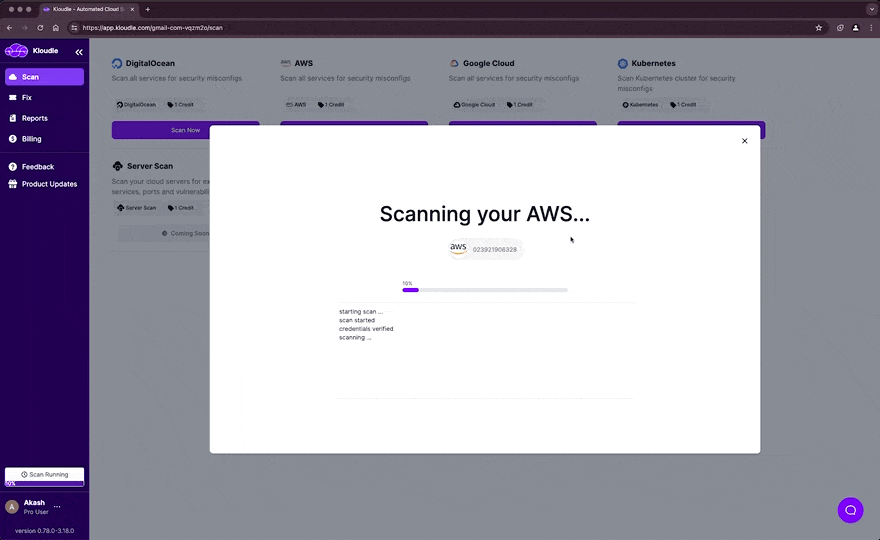
Task: Close the Scanning your AWS dialog
Action: coord(744,141)
